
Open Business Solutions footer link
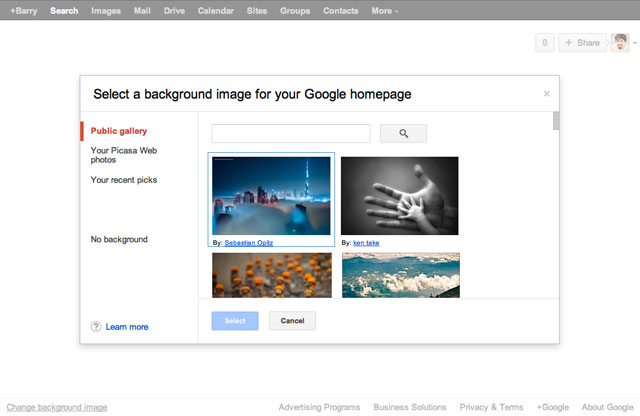coord(410,407)
